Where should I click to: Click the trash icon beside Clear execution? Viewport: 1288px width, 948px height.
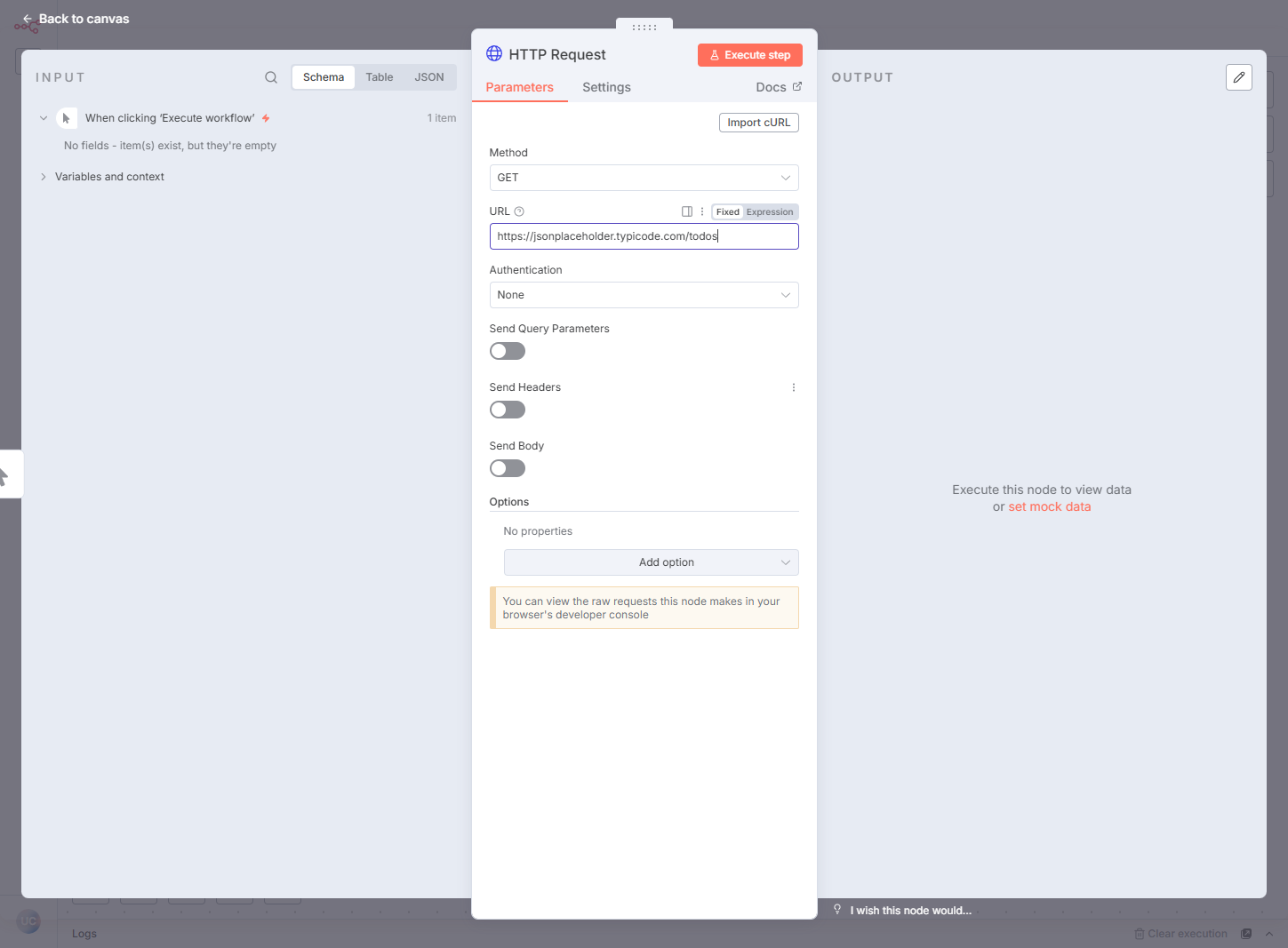(x=1140, y=934)
